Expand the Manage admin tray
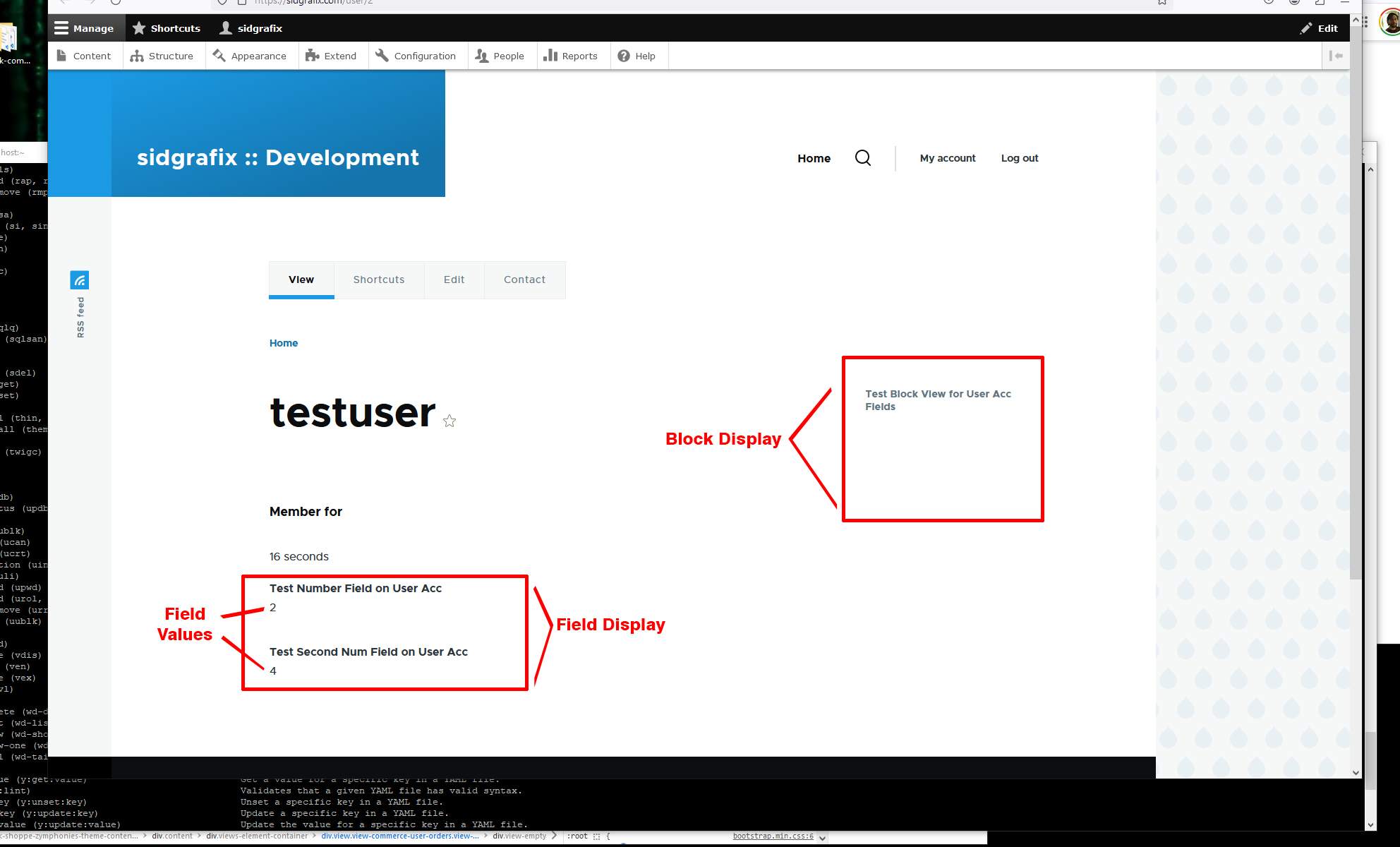The image size is (1400, 847). click(84, 28)
